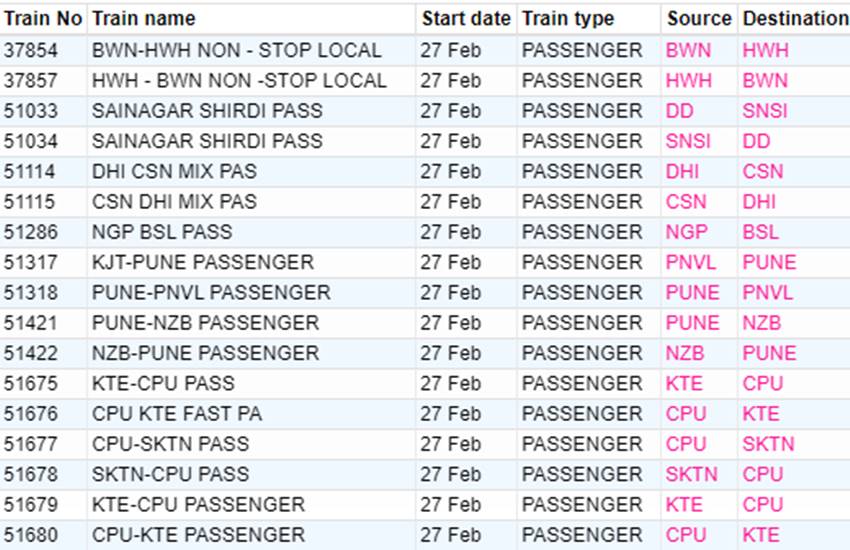Viewport: 850px width, 550px height.
Task: Open the HWH destination link in first row
Action: point(765,50)
